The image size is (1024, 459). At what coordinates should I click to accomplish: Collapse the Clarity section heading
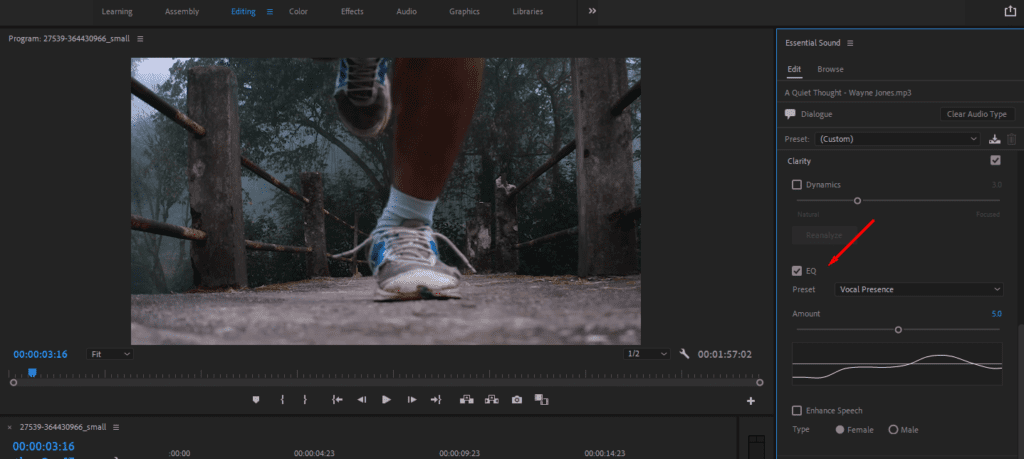click(x=799, y=161)
